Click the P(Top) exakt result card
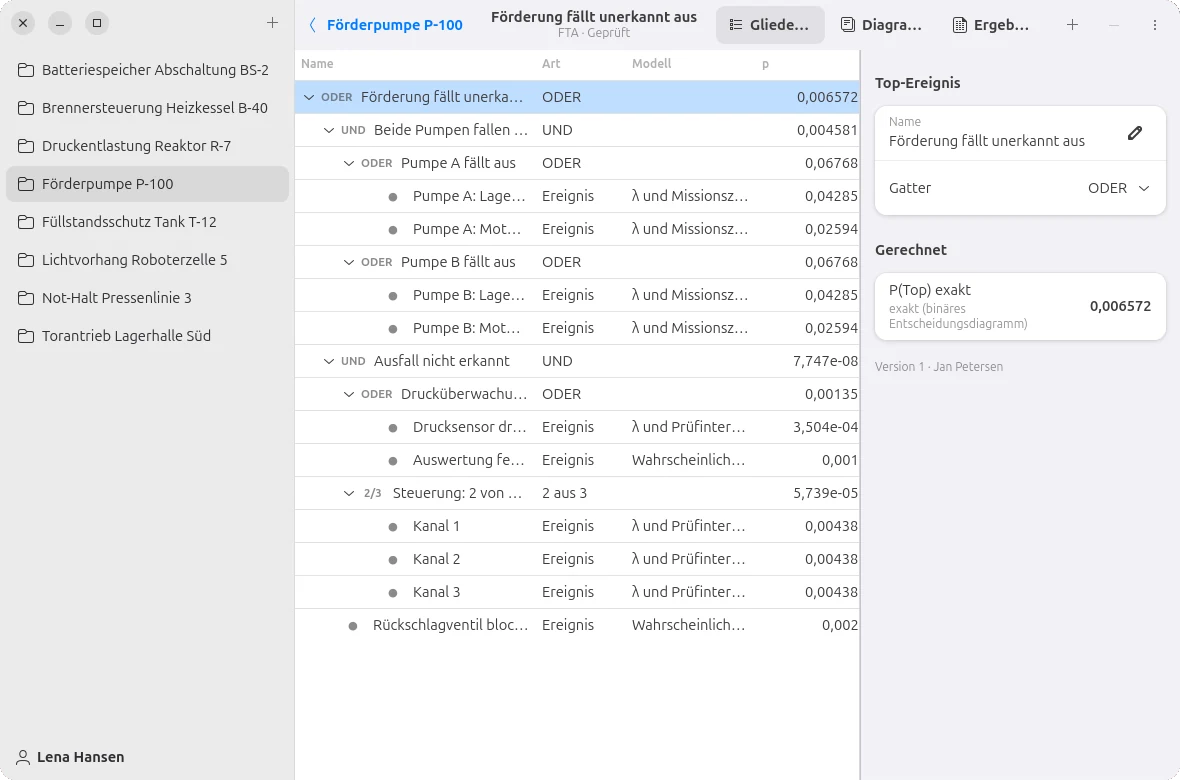The width and height of the screenshot is (1180, 780). point(1020,306)
